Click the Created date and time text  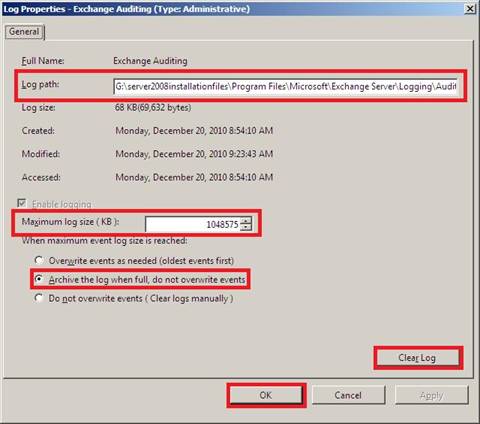pyautogui.click(x=194, y=131)
